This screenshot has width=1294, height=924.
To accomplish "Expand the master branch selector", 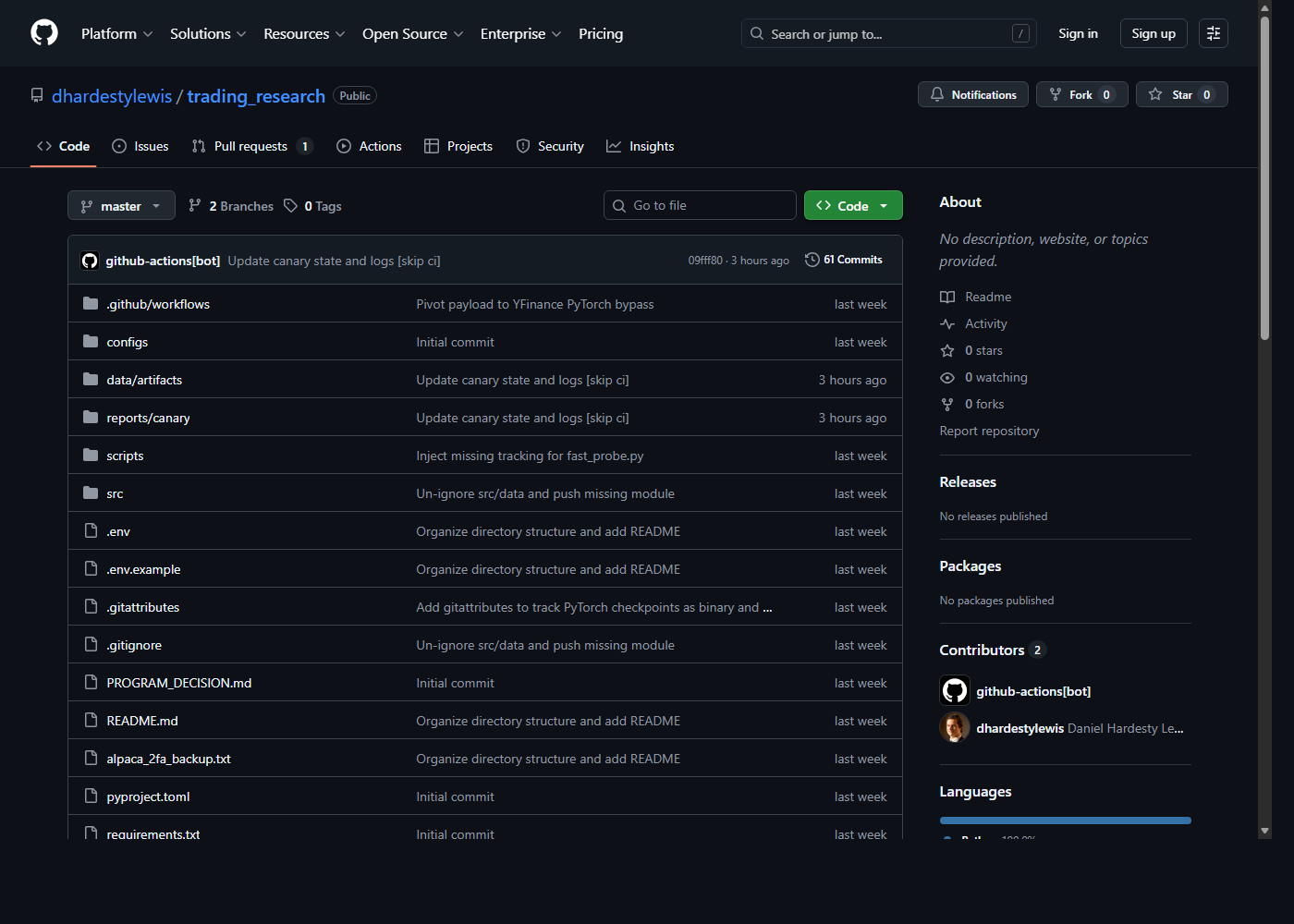I will [121, 205].
